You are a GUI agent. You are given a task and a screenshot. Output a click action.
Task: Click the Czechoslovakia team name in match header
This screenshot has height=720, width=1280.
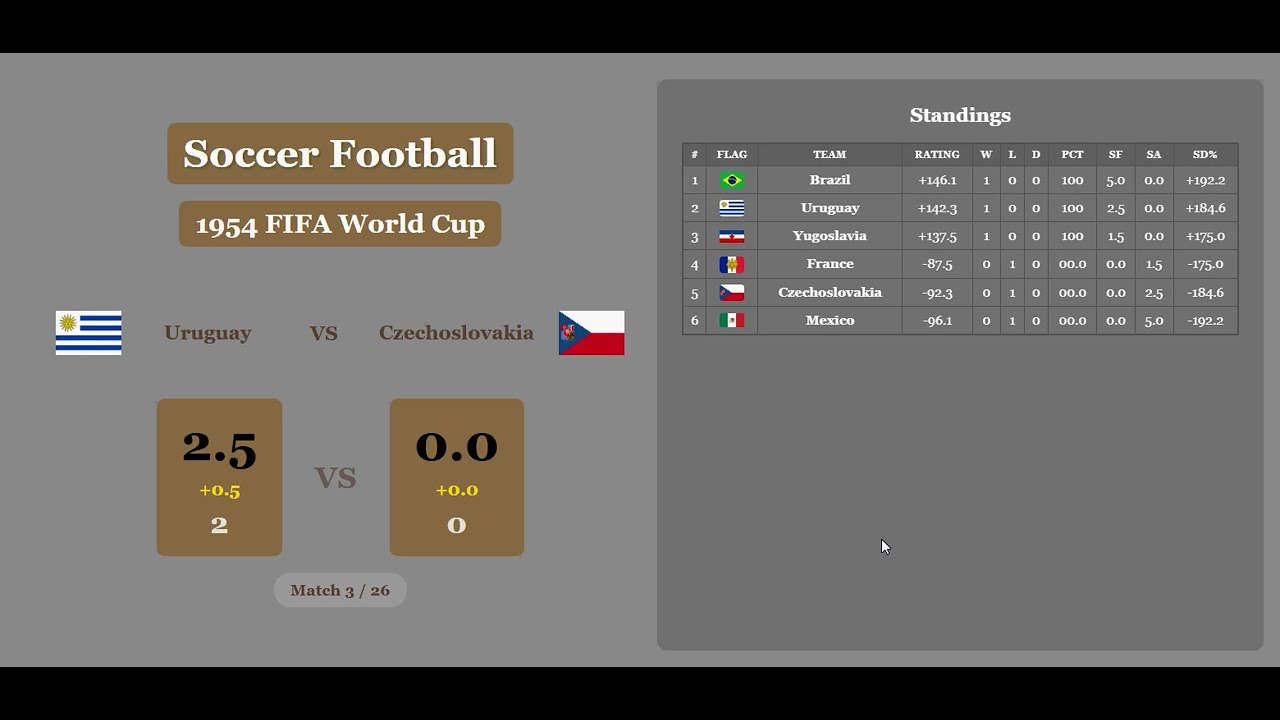456,333
